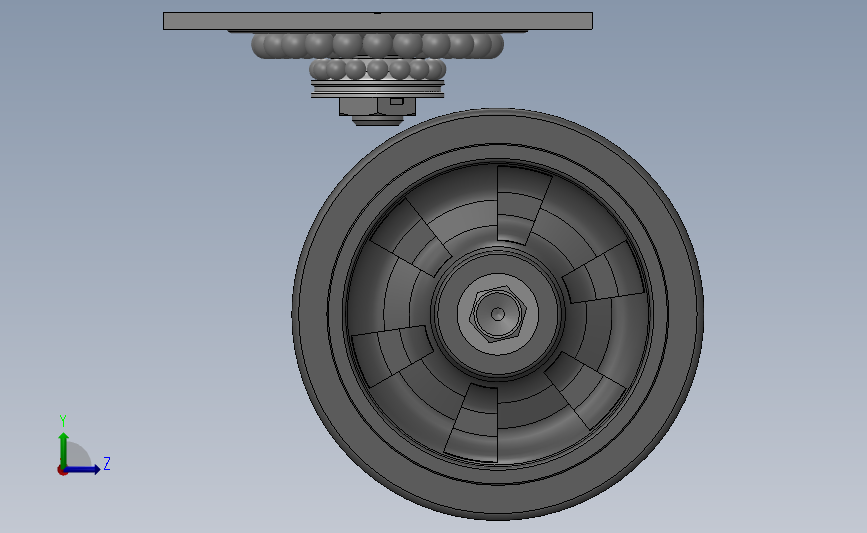Viewport: 867px width, 533px height.
Task: Select the hex nut at wheel center
Action: click(497, 314)
